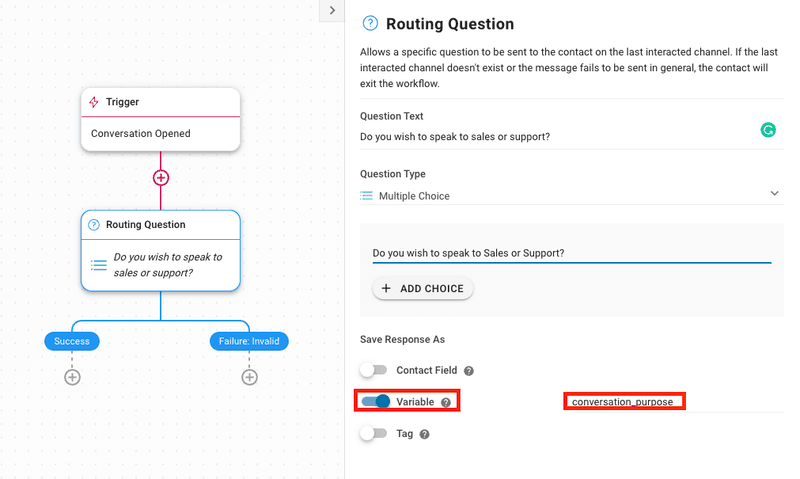This screenshot has height=479, width=800.
Task: Click the ADD CHOICE button
Action: pyautogui.click(x=422, y=288)
